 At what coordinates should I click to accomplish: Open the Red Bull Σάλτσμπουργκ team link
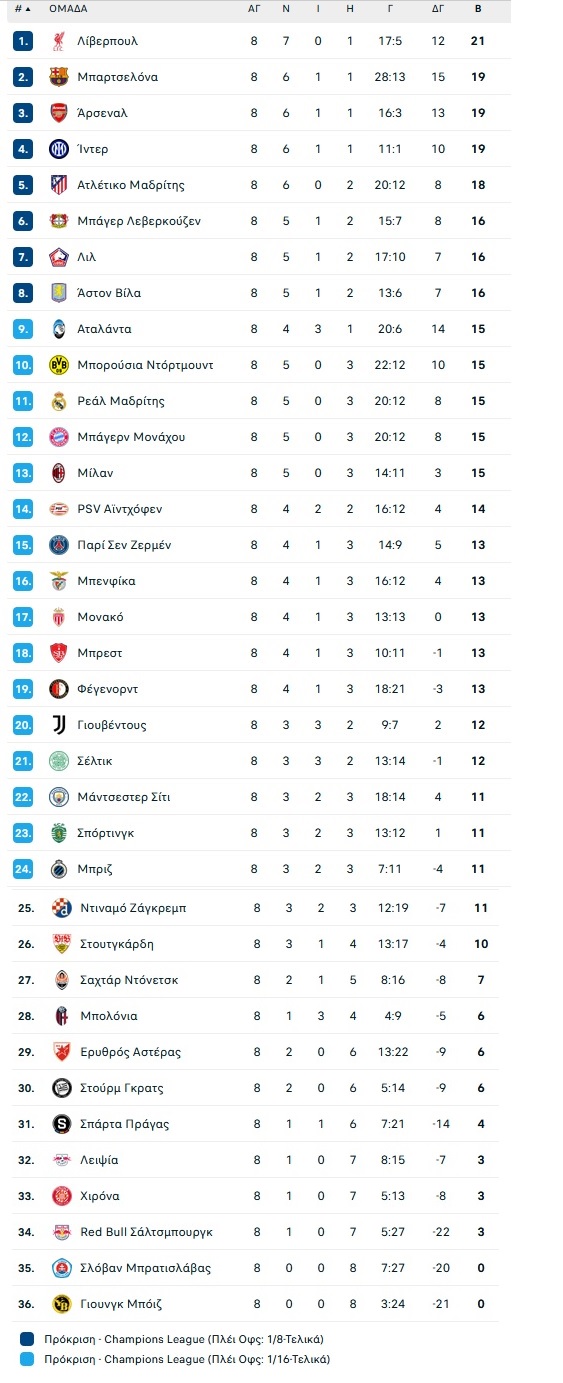point(147,1232)
